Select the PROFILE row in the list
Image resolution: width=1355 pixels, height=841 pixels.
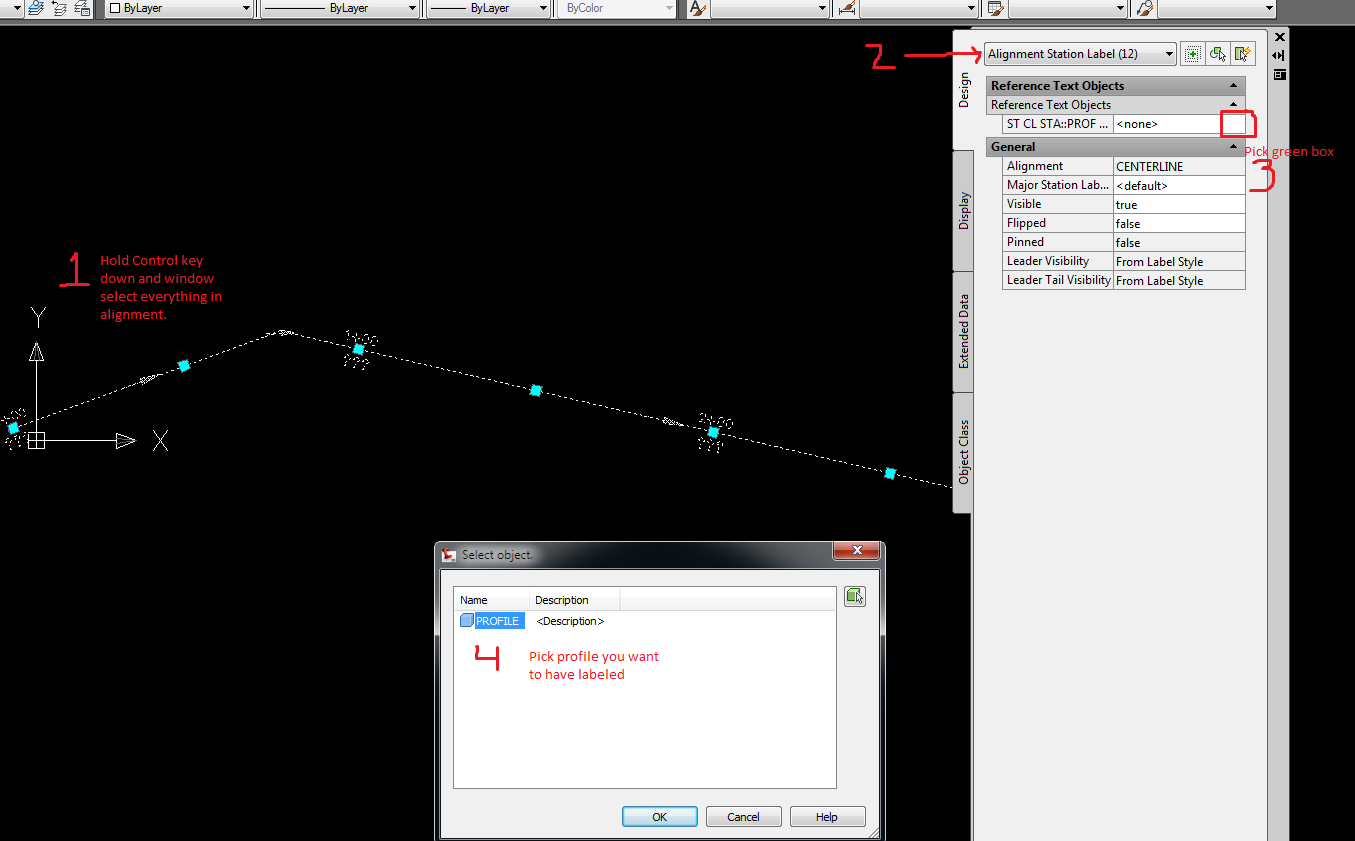click(x=645, y=621)
